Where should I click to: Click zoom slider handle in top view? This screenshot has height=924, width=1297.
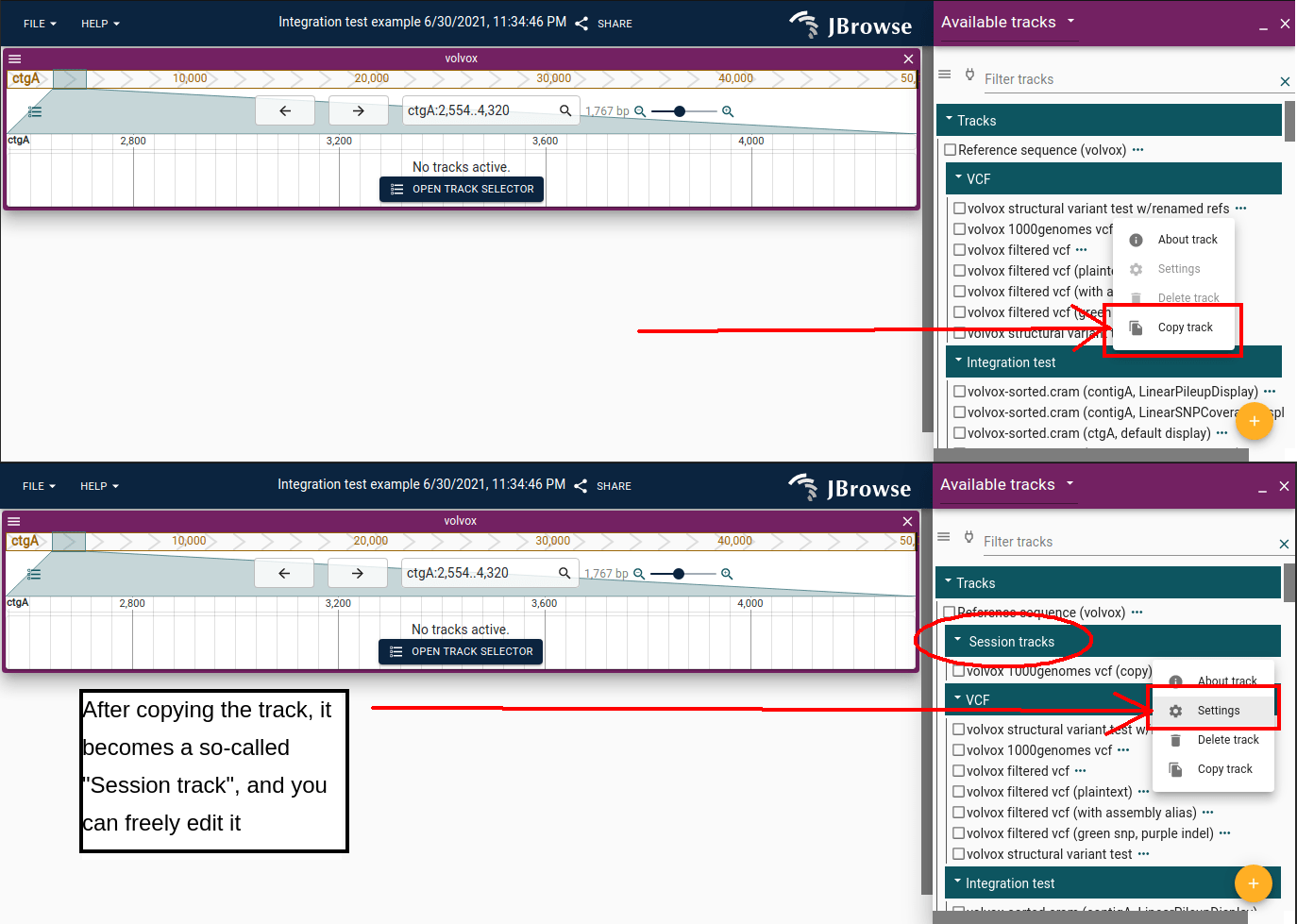[x=680, y=111]
